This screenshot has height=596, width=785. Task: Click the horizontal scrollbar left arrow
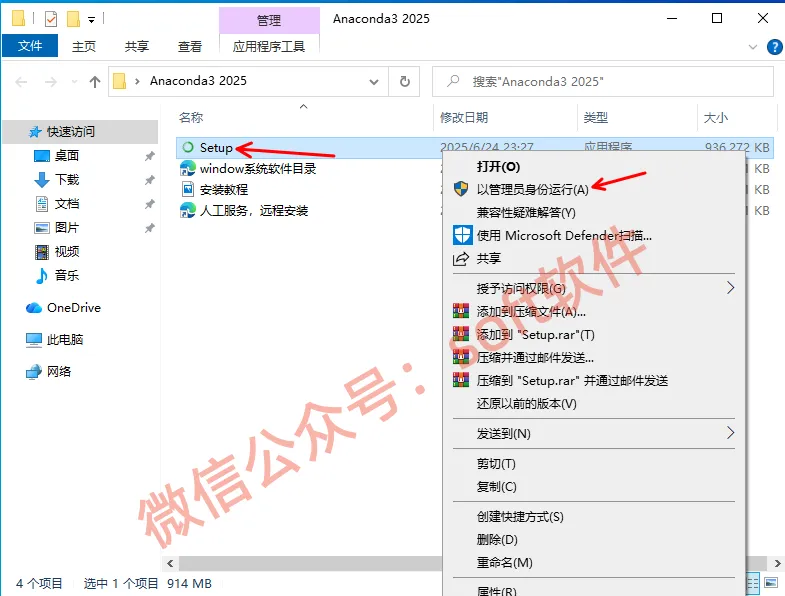point(170,563)
